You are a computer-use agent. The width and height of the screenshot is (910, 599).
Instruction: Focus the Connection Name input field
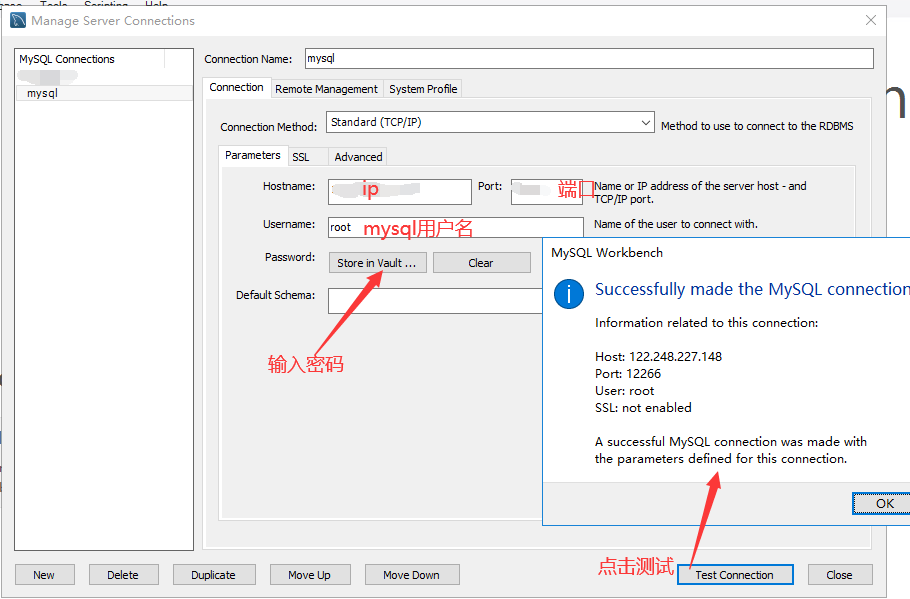[589, 59]
